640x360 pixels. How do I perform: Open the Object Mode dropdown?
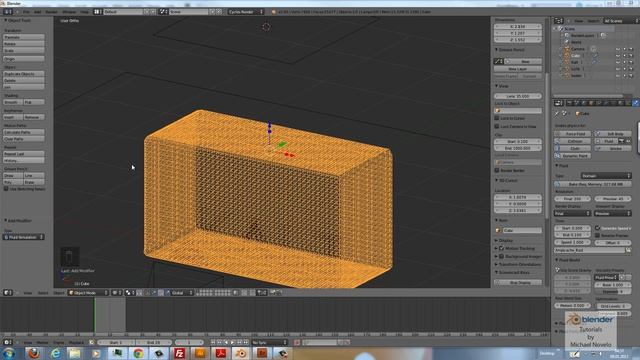coord(88,293)
